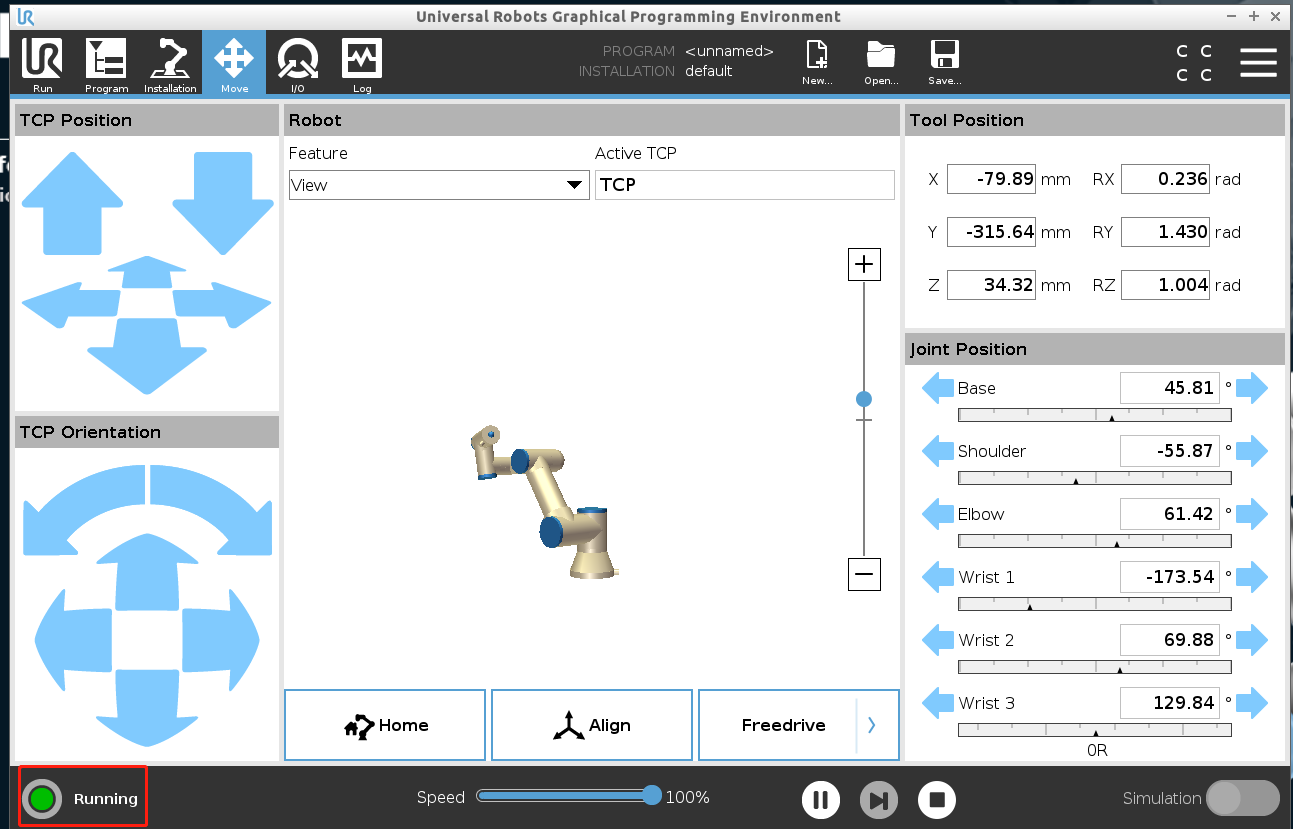Click the Active TCP field

point(745,185)
